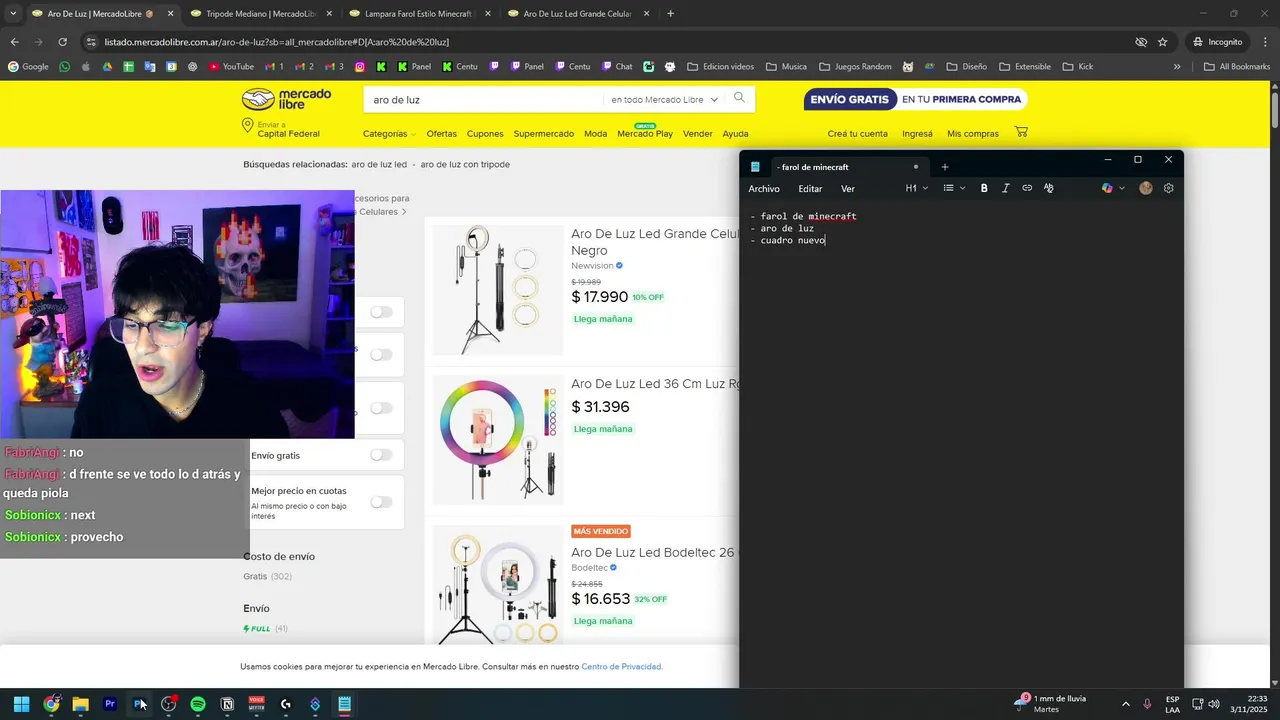
Task: Click the 'aro de luz' search field
Action: [485, 100]
